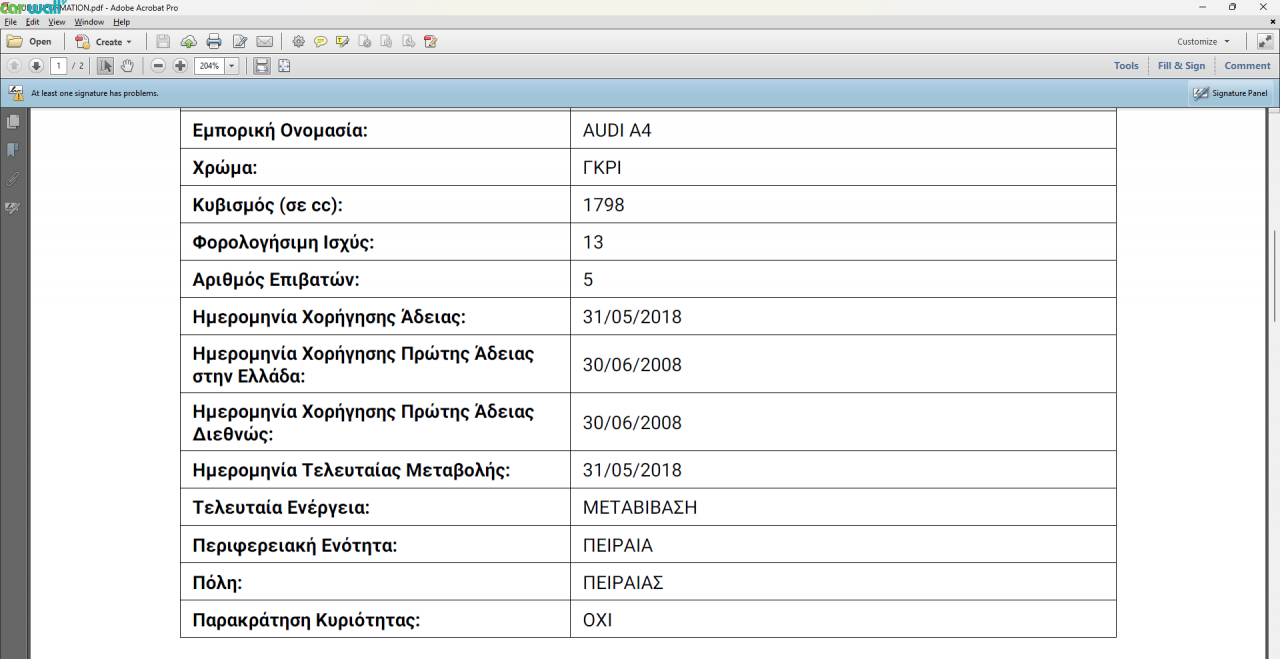Image resolution: width=1280 pixels, height=659 pixels.
Task: Click the Zoom Out minus button
Action: (158, 66)
